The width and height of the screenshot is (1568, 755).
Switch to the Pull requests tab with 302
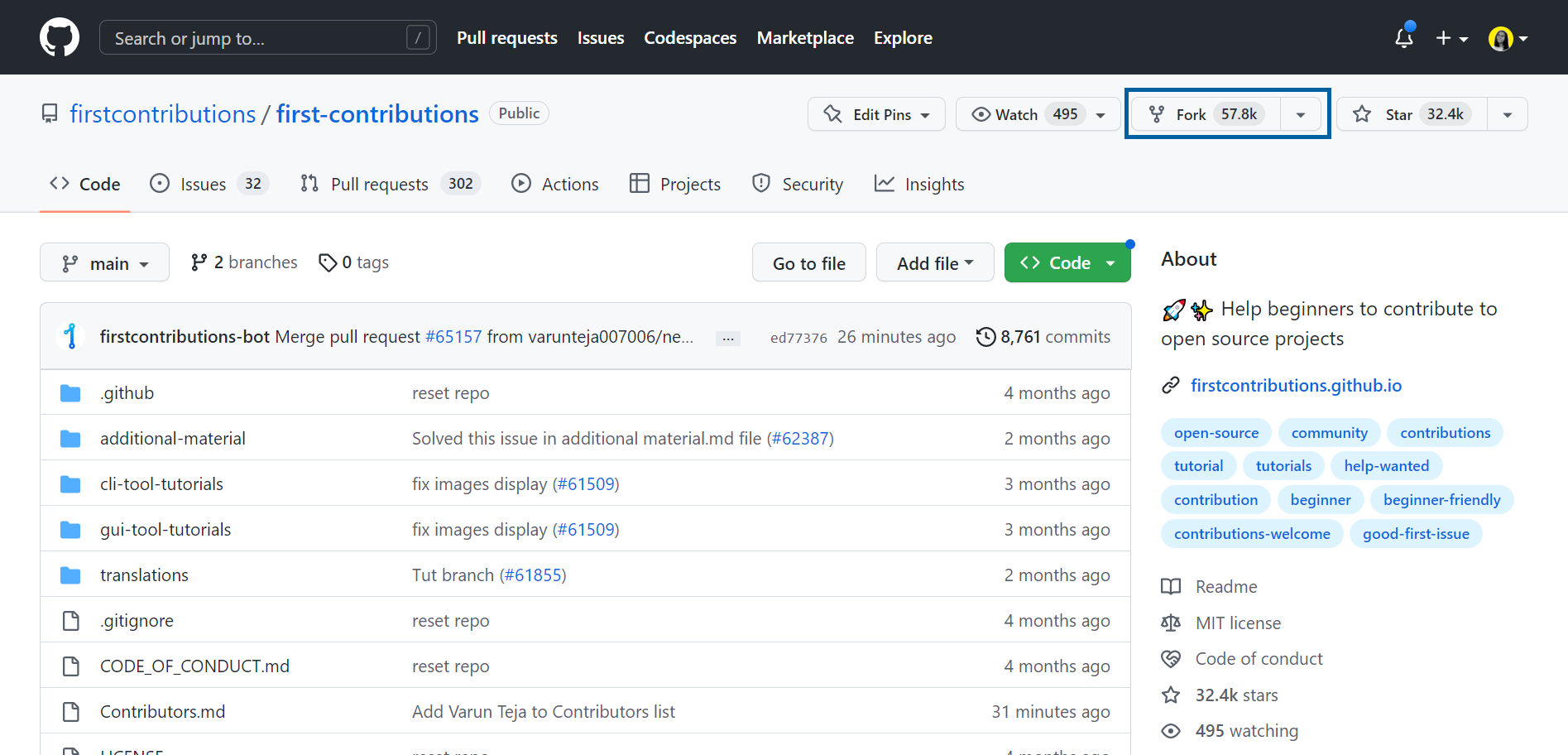(391, 184)
